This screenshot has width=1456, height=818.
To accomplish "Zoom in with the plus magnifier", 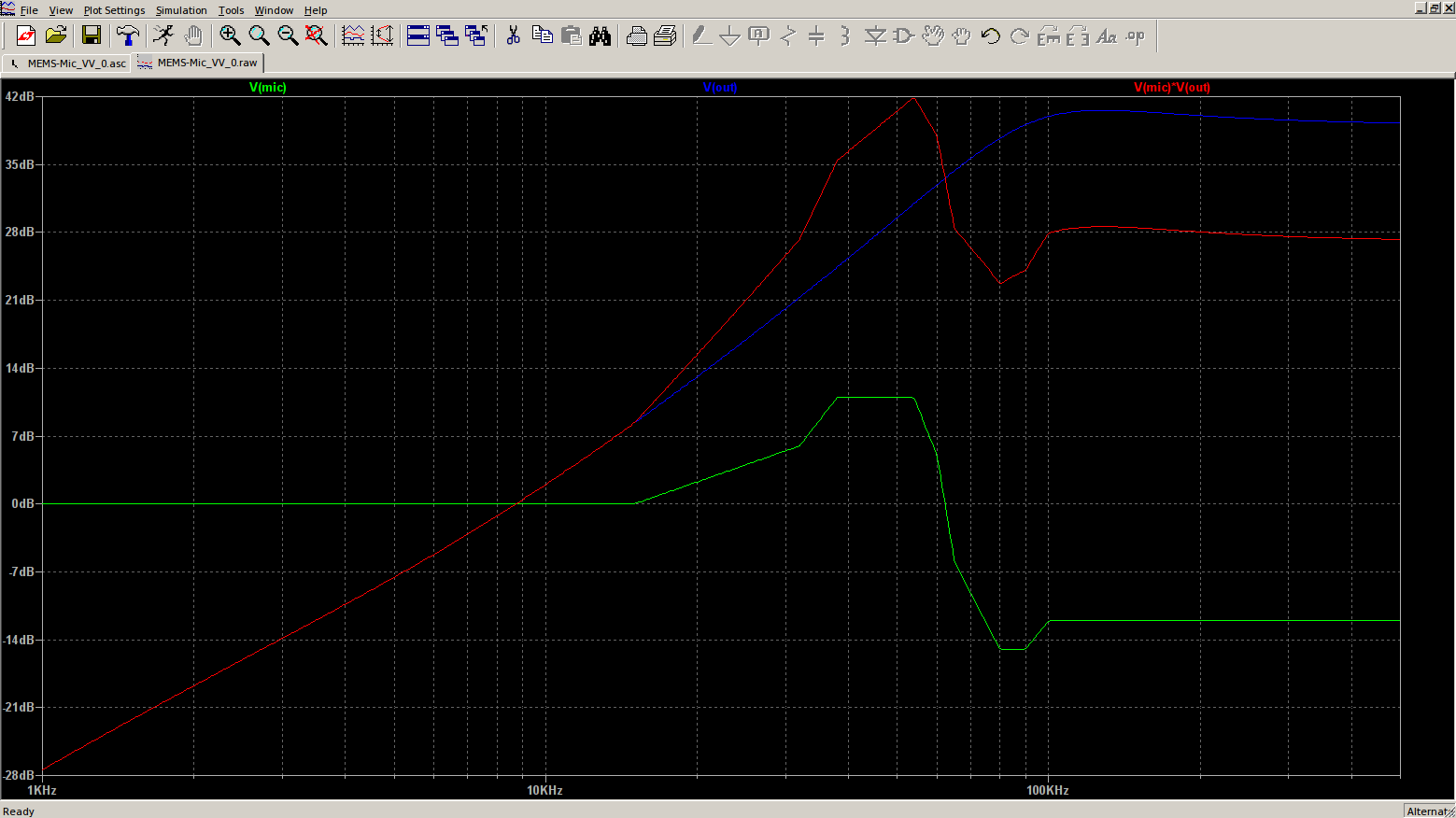I will (230, 35).
